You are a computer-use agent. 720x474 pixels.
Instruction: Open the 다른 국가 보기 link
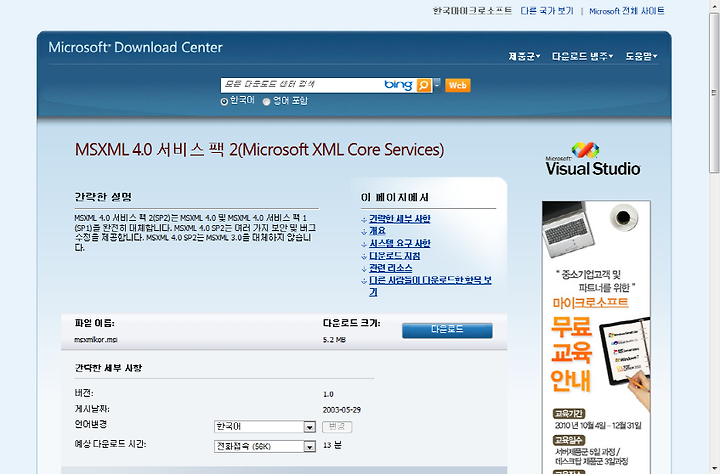coord(547,11)
